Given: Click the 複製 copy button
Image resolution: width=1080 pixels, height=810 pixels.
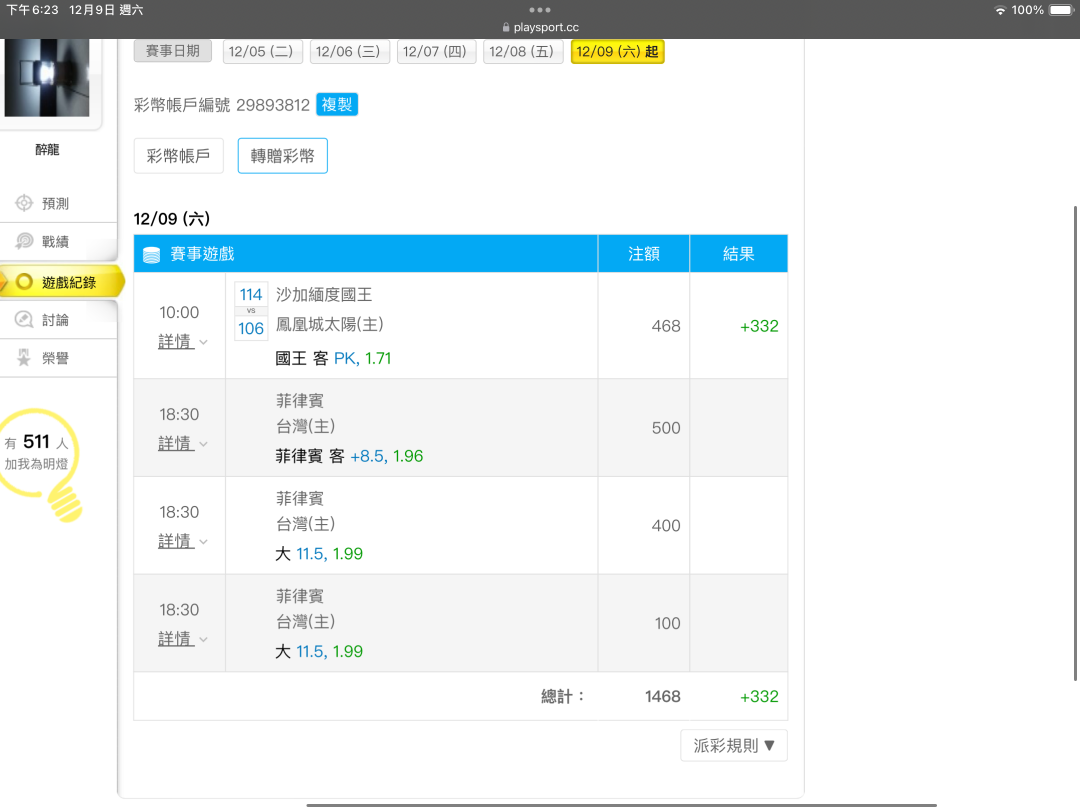Looking at the screenshot, I should (337, 105).
